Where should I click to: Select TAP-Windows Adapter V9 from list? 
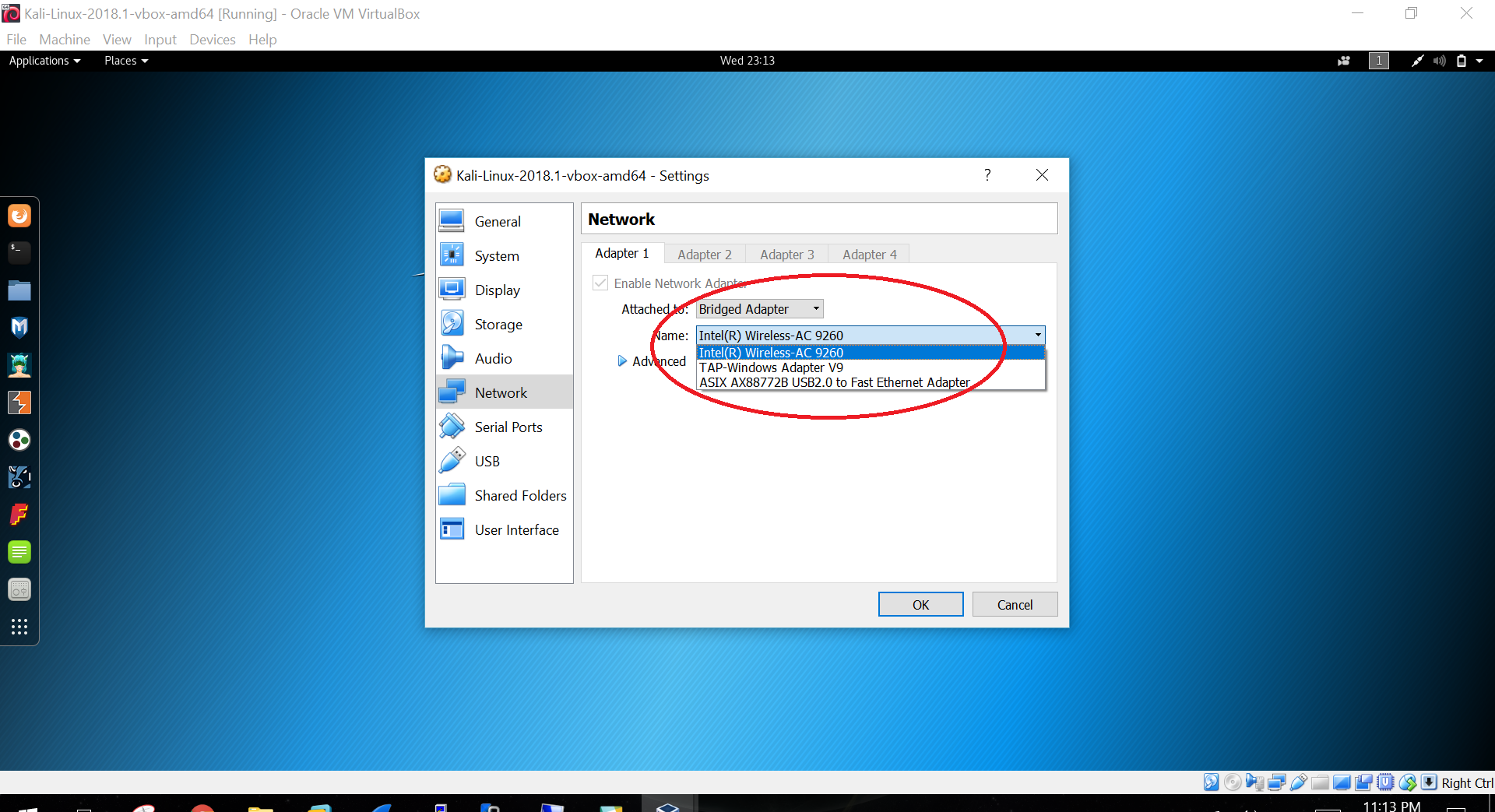[x=771, y=367]
